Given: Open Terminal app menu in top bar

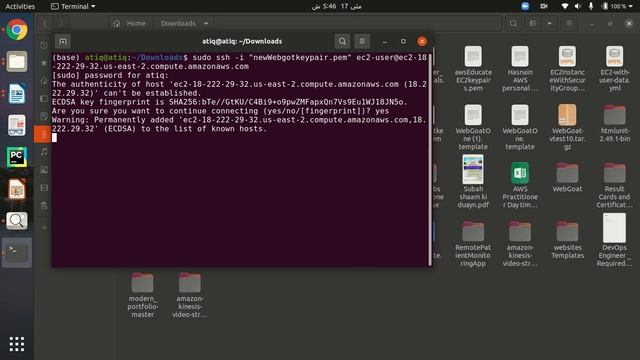Looking at the screenshot, I should [73, 6].
